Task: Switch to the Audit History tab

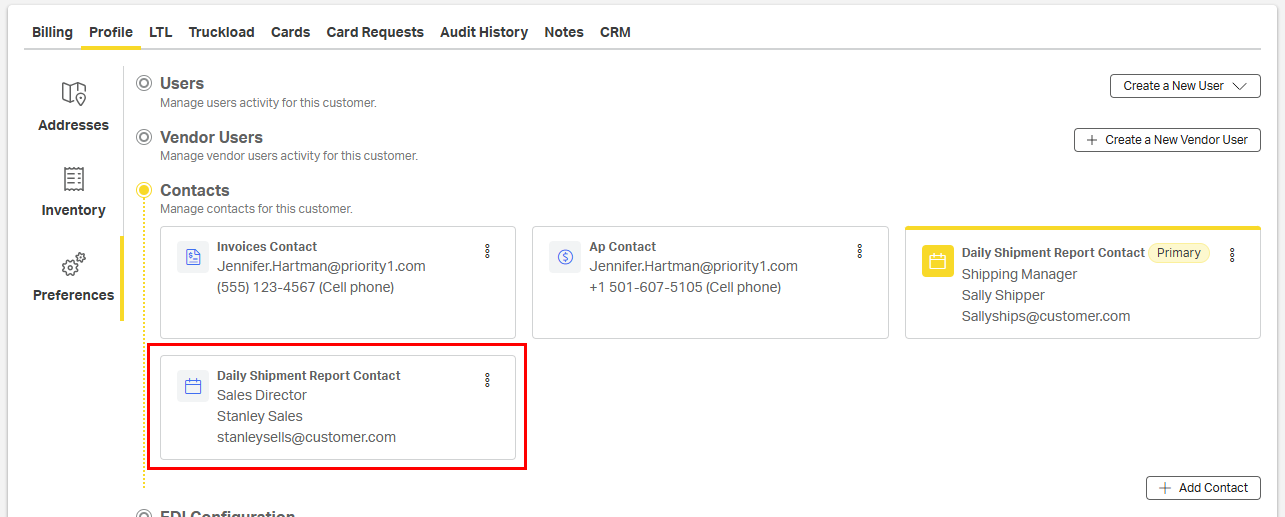Action: [x=484, y=32]
